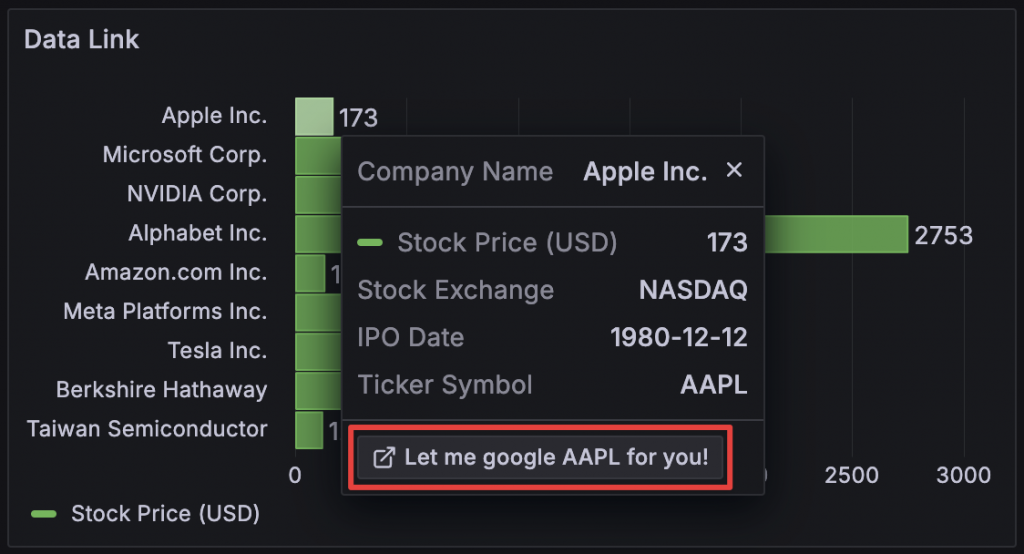Click the NASDAQ Stock Exchange value
The image size is (1024, 554).
(x=693, y=290)
